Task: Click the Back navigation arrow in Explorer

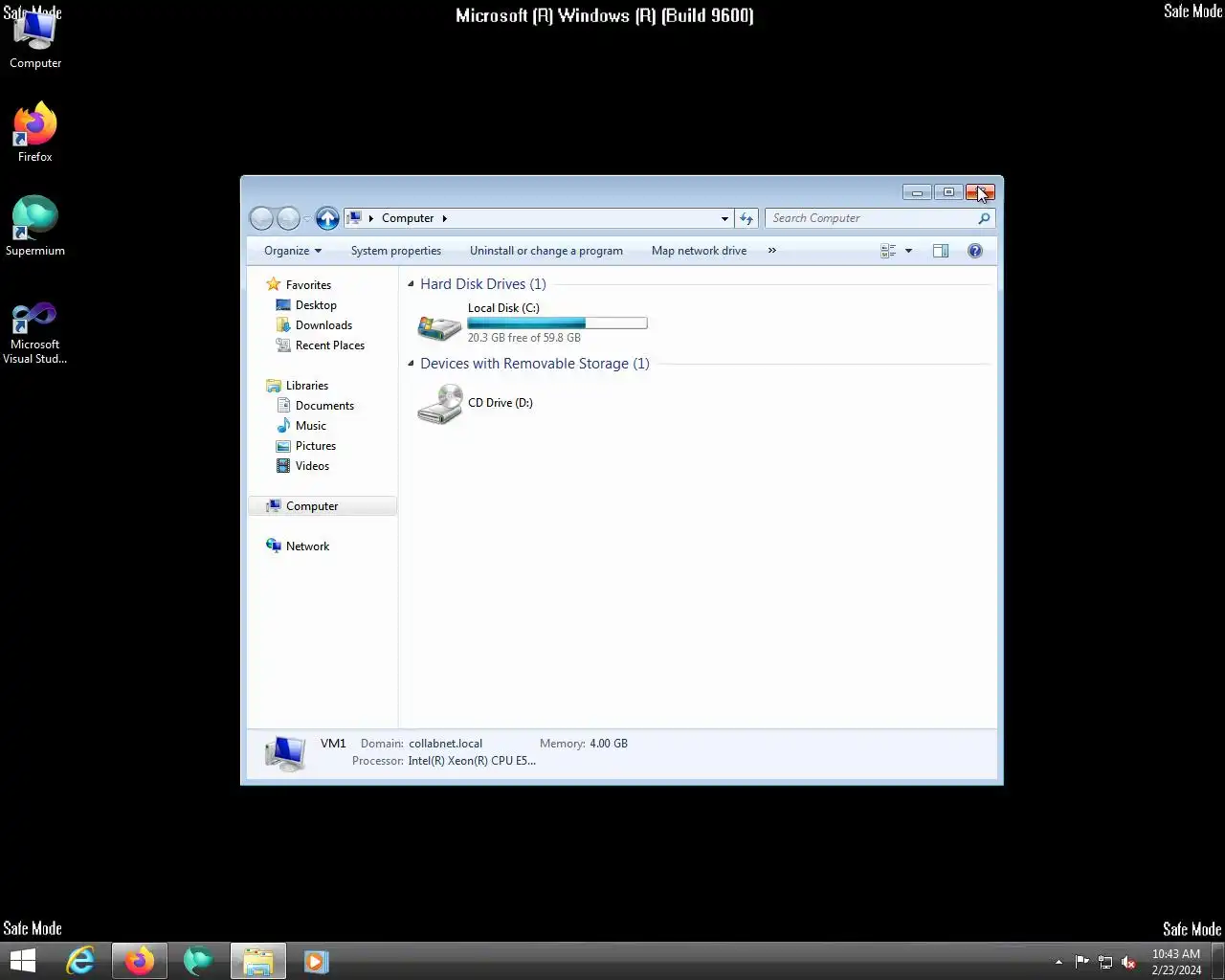Action: click(x=261, y=218)
